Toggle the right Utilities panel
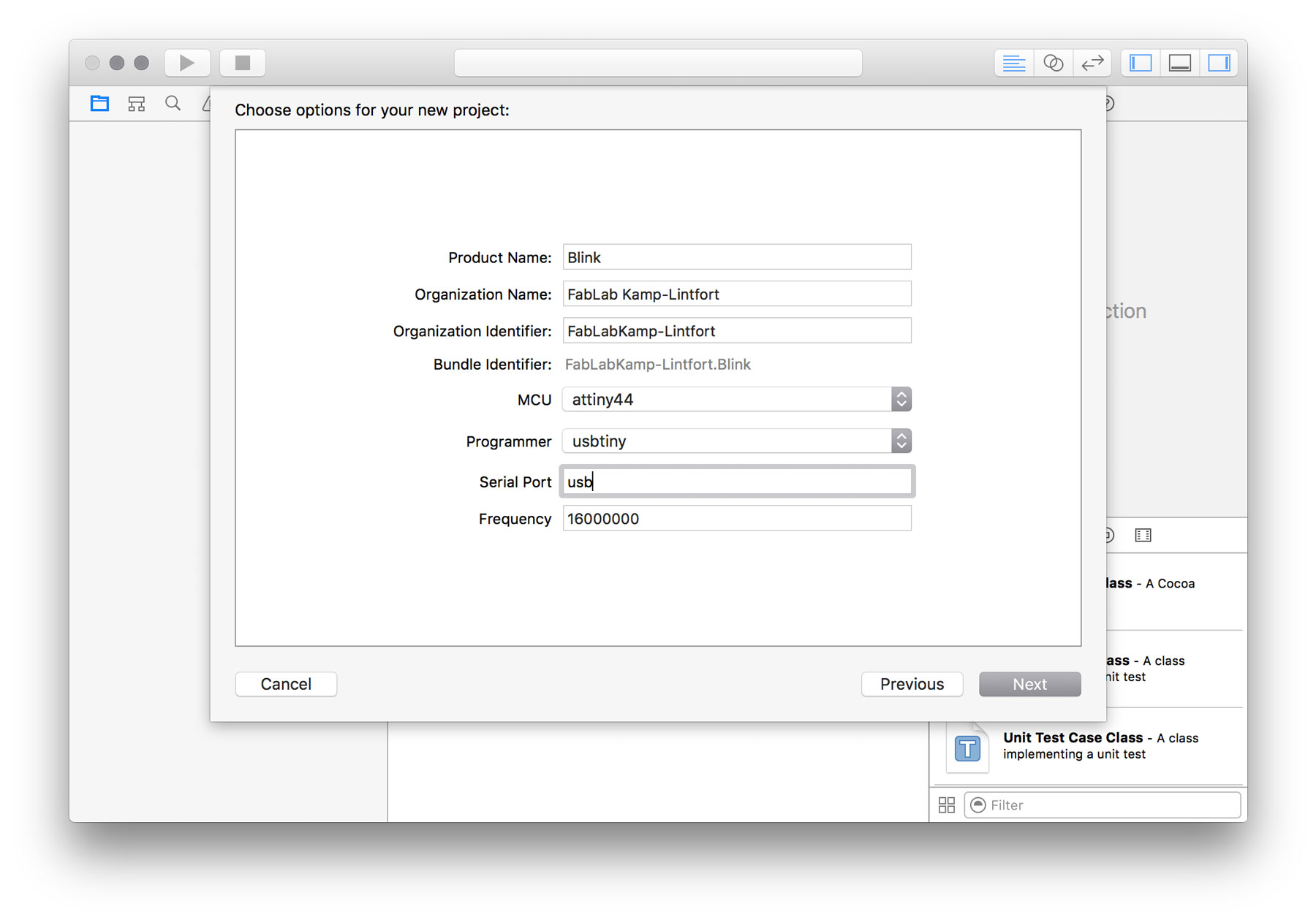The width and height of the screenshot is (1316, 920). [x=1219, y=63]
